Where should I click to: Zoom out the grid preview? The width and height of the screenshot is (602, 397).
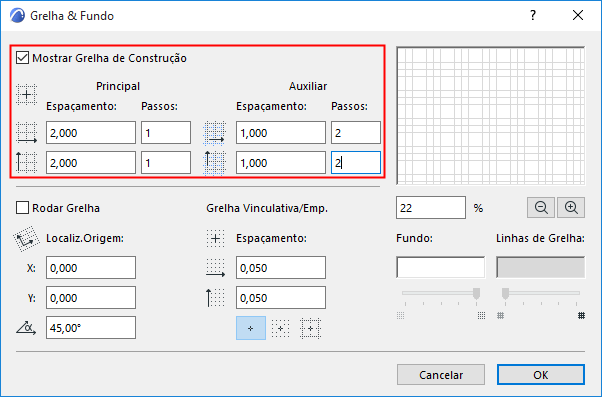pyautogui.click(x=541, y=208)
